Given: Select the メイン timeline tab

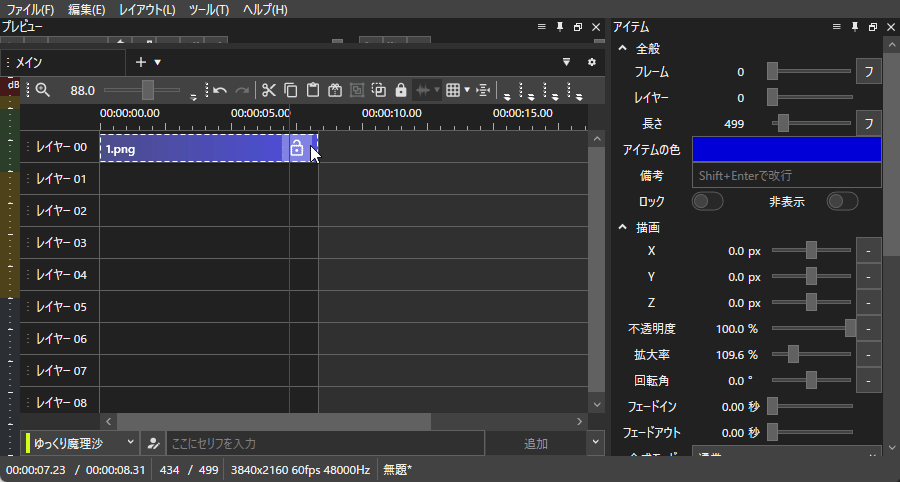Looking at the screenshot, I should pyautogui.click(x=63, y=63).
